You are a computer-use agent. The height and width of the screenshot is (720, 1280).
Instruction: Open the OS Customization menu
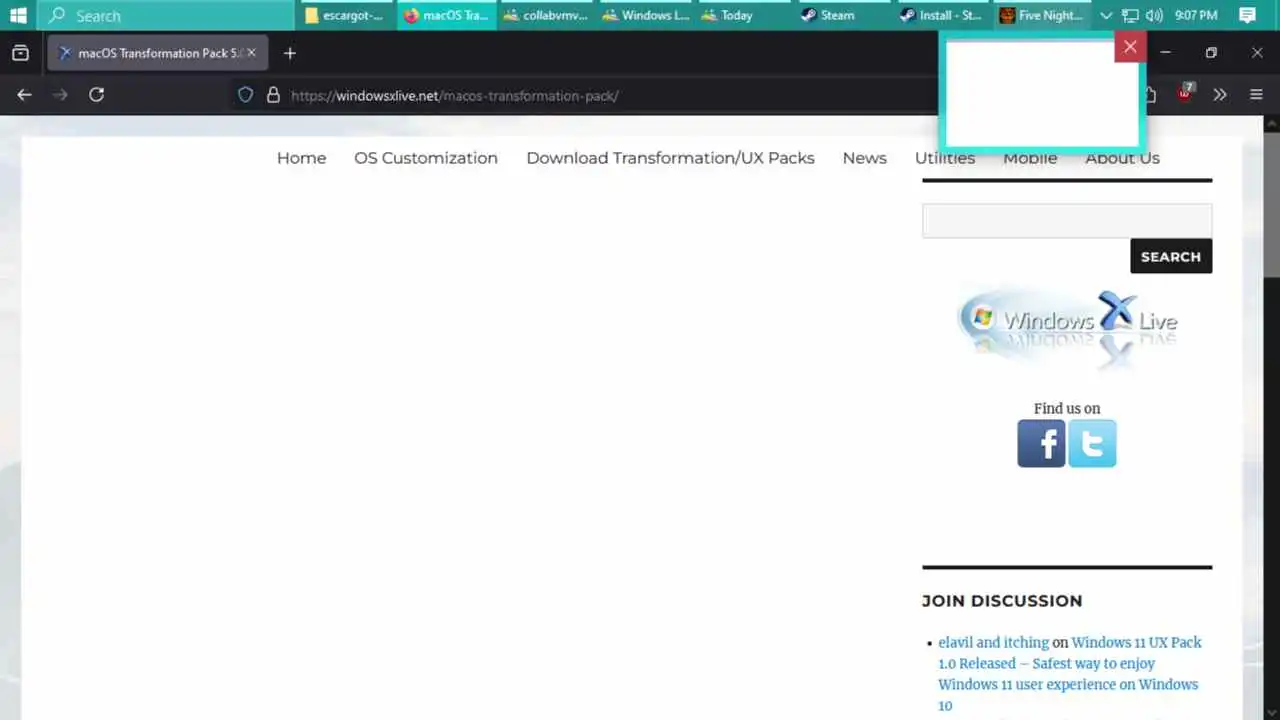tap(426, 158)
